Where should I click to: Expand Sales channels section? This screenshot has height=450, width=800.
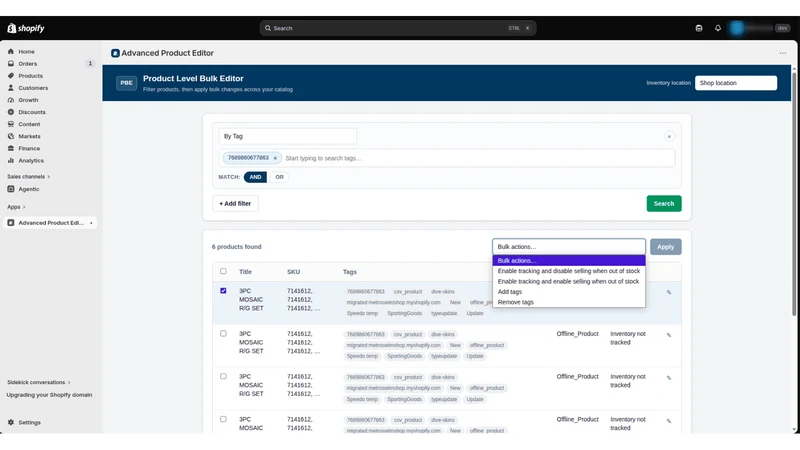pos(29,177)
